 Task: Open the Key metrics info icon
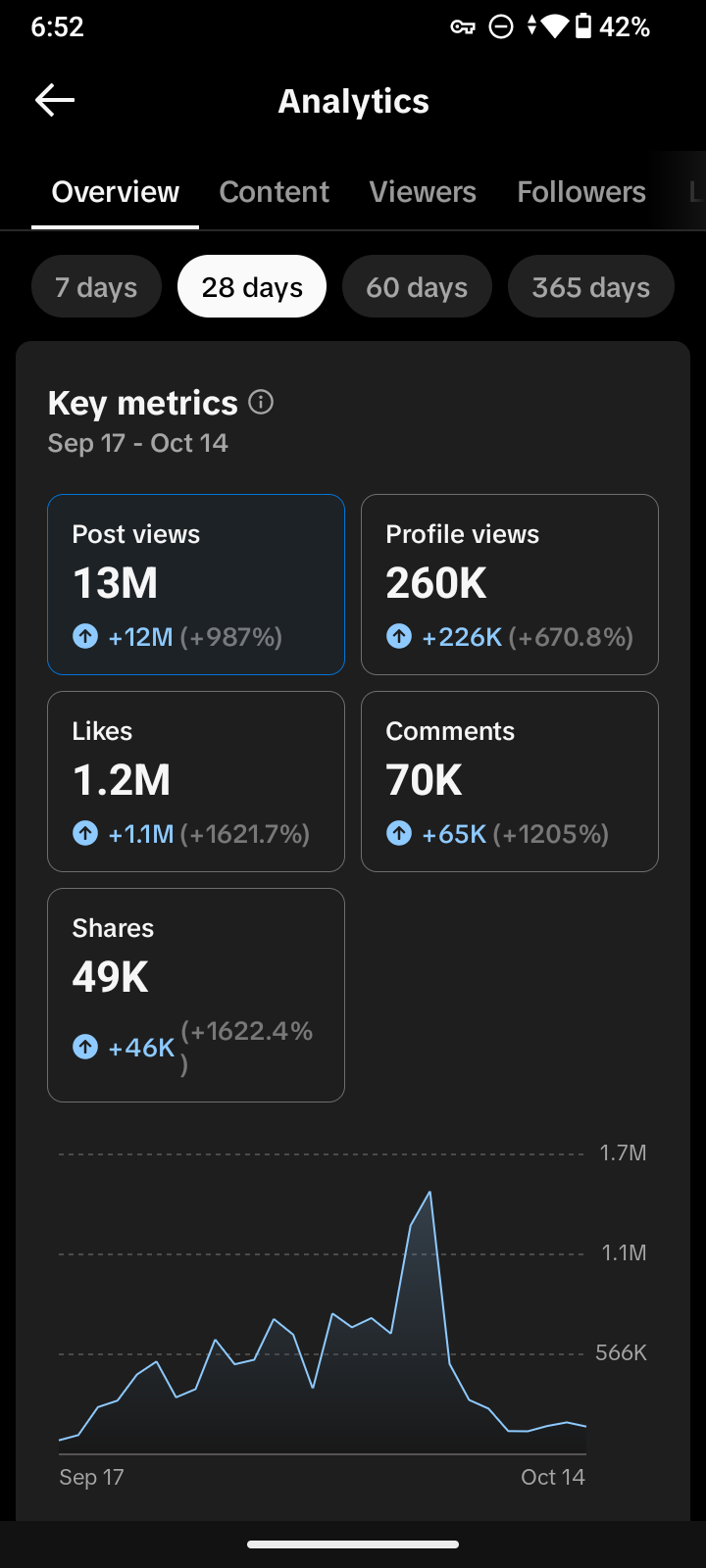pyautogui.click(x=261, y=402)
